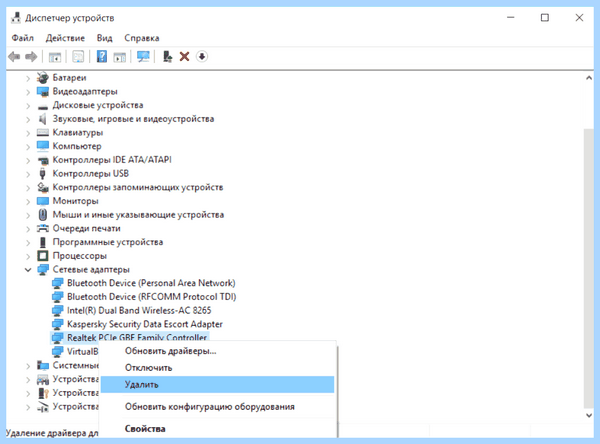
Task: Select the Сетевые адаптеры network icon
Action: (x=43, y=269)
